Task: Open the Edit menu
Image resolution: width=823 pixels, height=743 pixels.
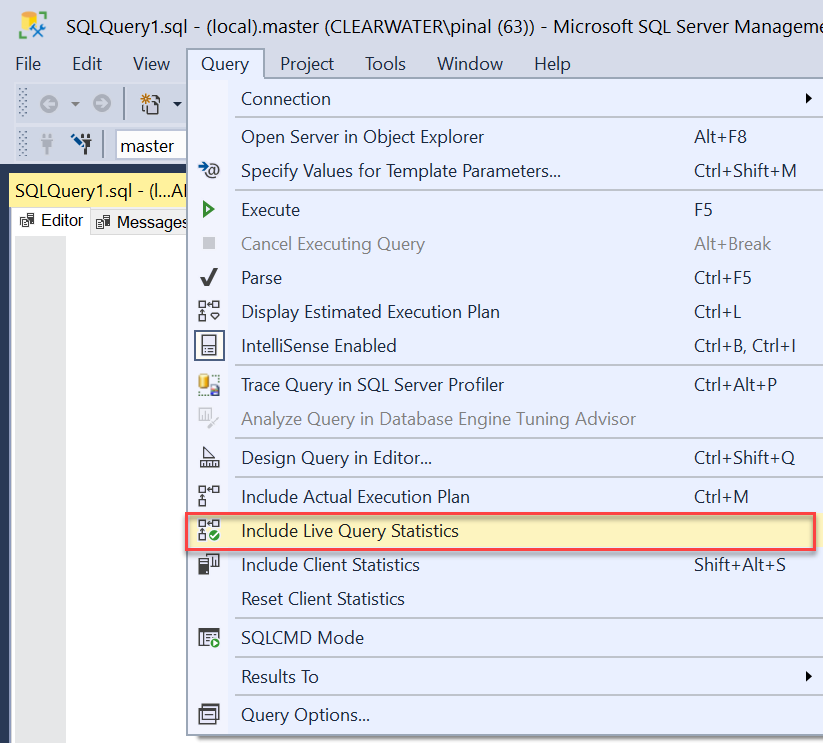Action: [x=87, y=64]
